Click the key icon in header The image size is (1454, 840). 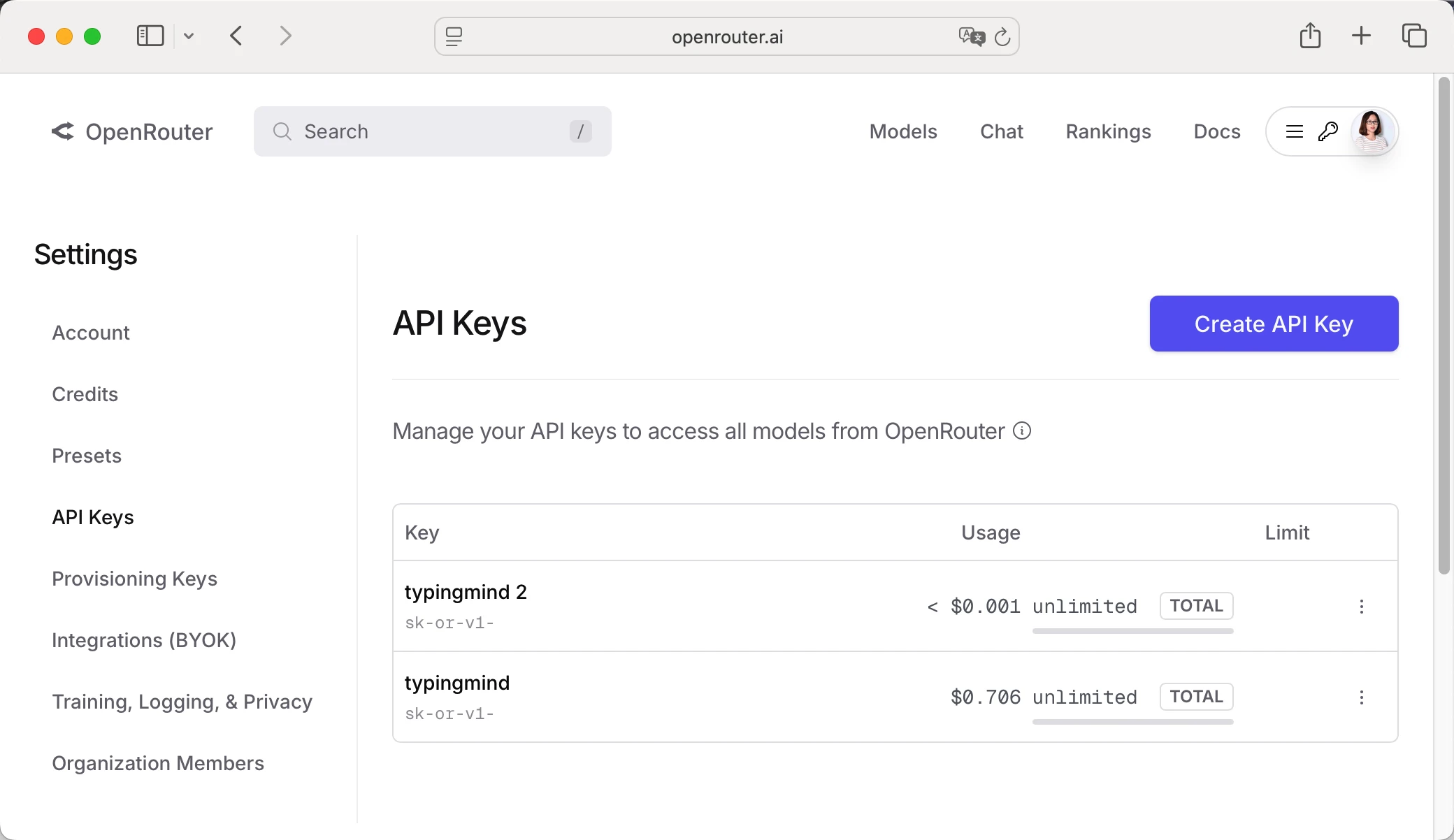(1327, 131)
